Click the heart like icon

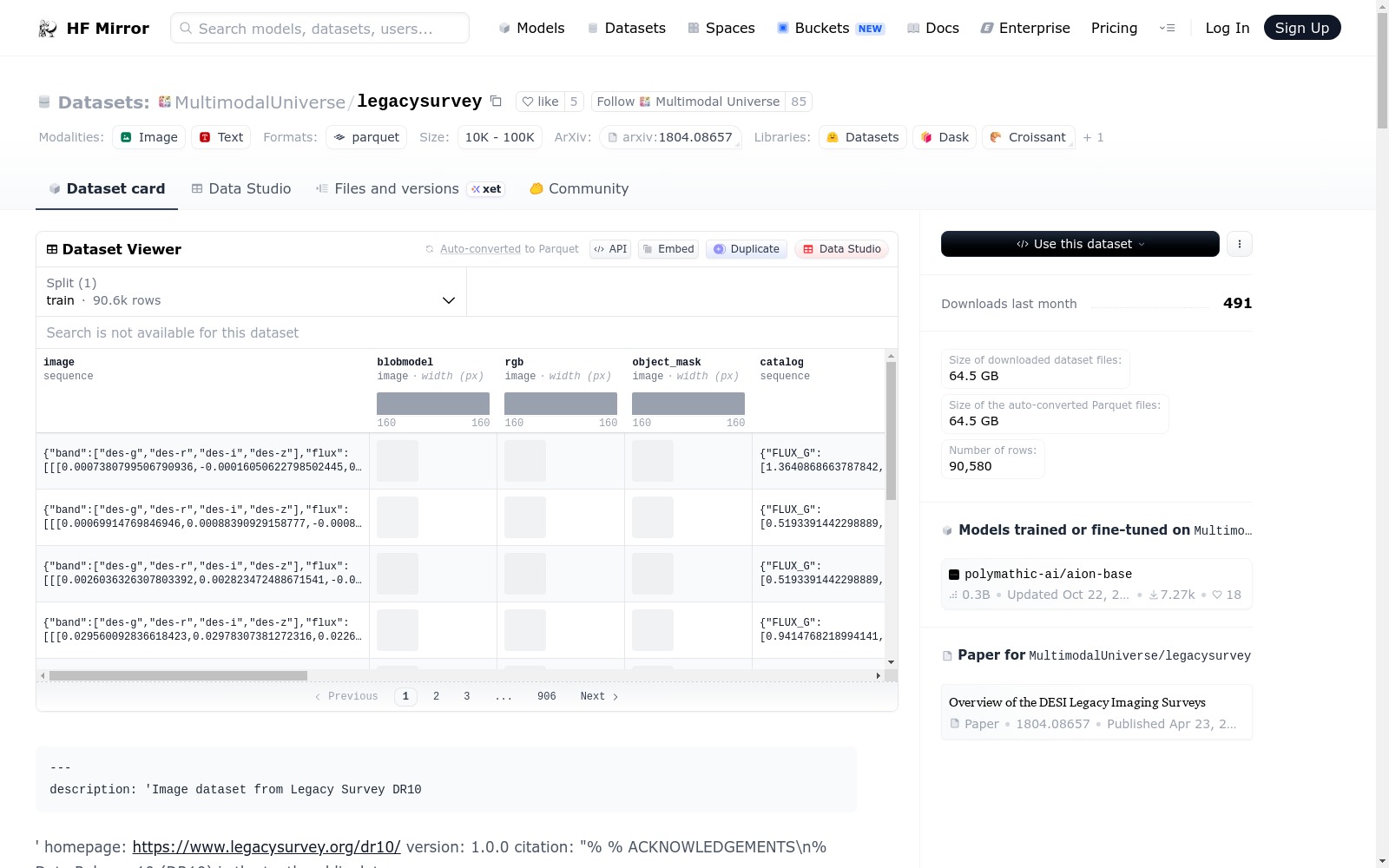tap(527, 102)
